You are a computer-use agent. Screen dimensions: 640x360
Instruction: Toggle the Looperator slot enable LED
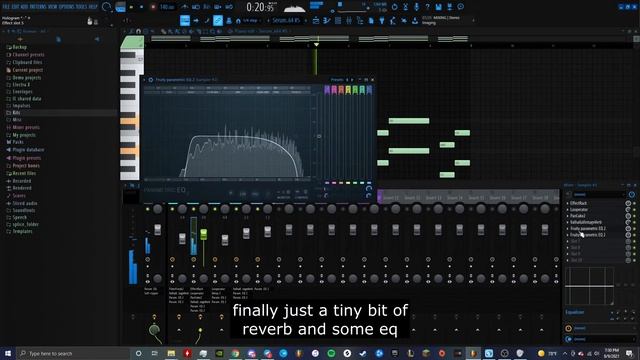coord(634,209)
